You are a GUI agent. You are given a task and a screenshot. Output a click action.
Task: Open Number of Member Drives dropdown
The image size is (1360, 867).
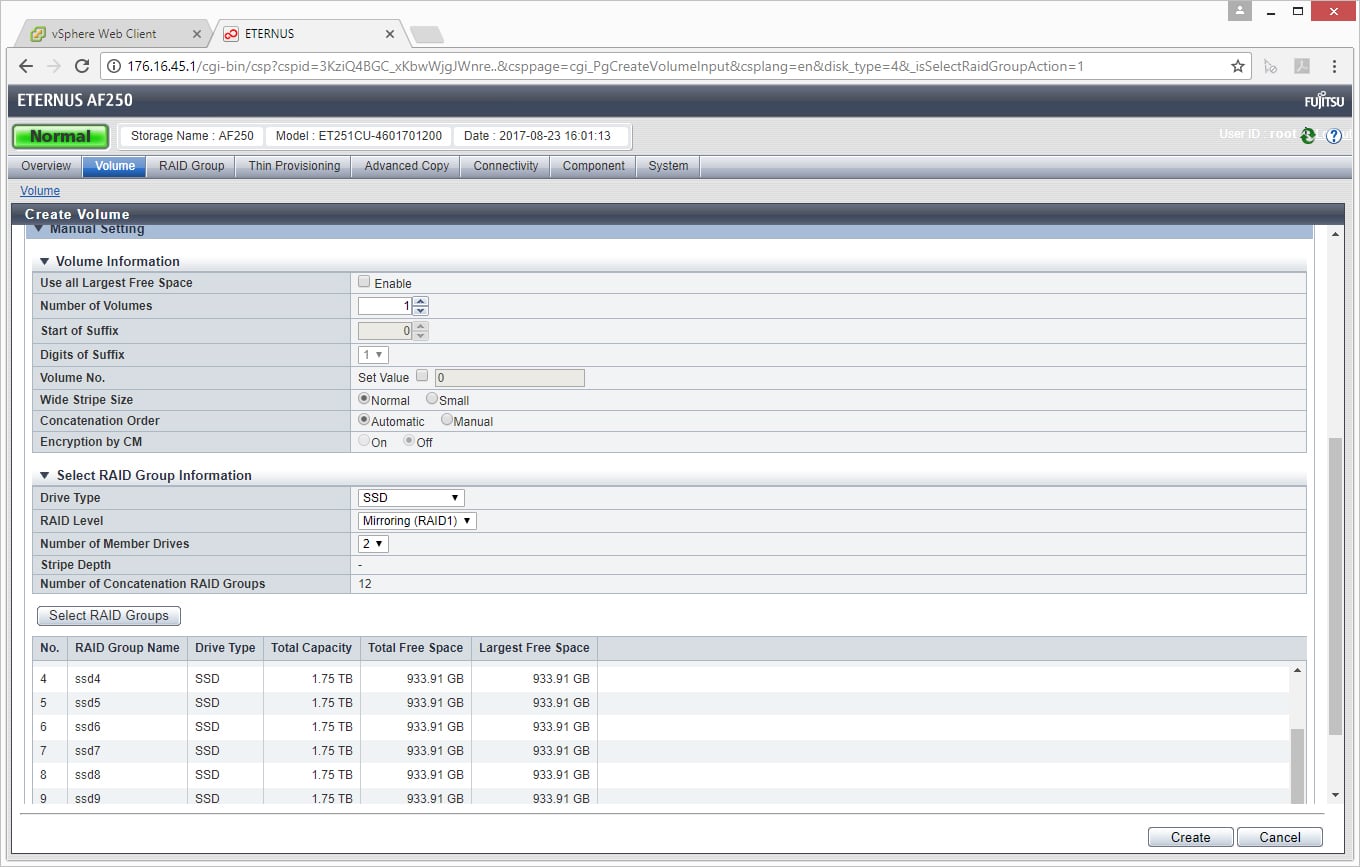pos(373,543)
